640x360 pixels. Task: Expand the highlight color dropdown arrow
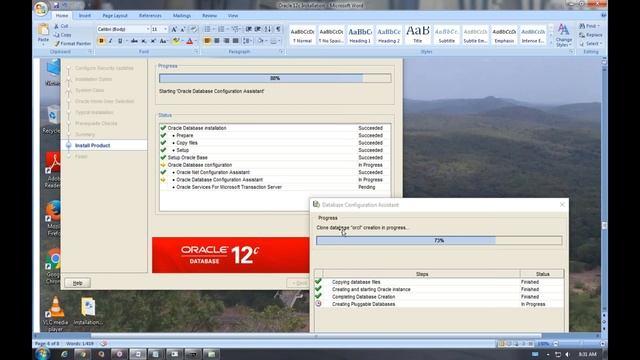pyautogui.click(x=182, y=41)
